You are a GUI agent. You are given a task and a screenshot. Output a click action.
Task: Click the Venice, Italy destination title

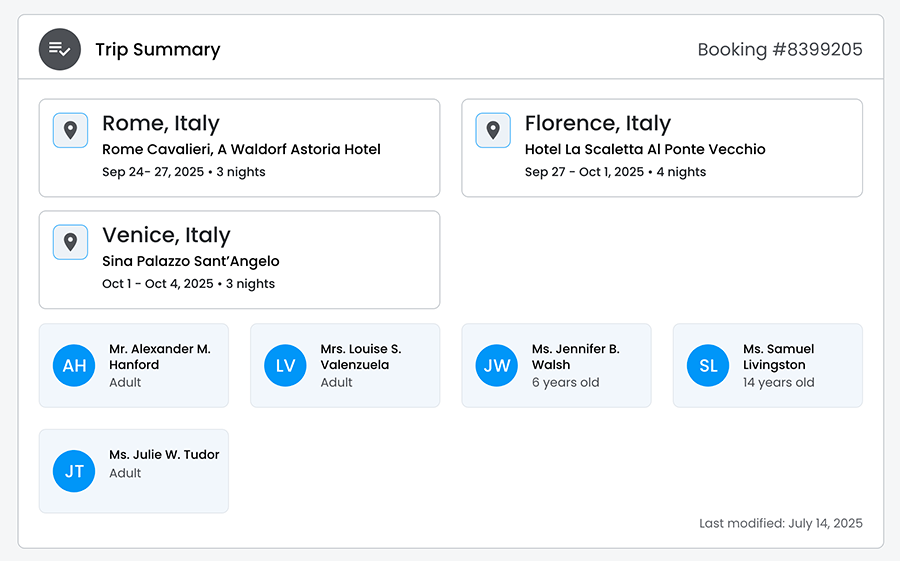pyautogui.click(x=166, y=236)
